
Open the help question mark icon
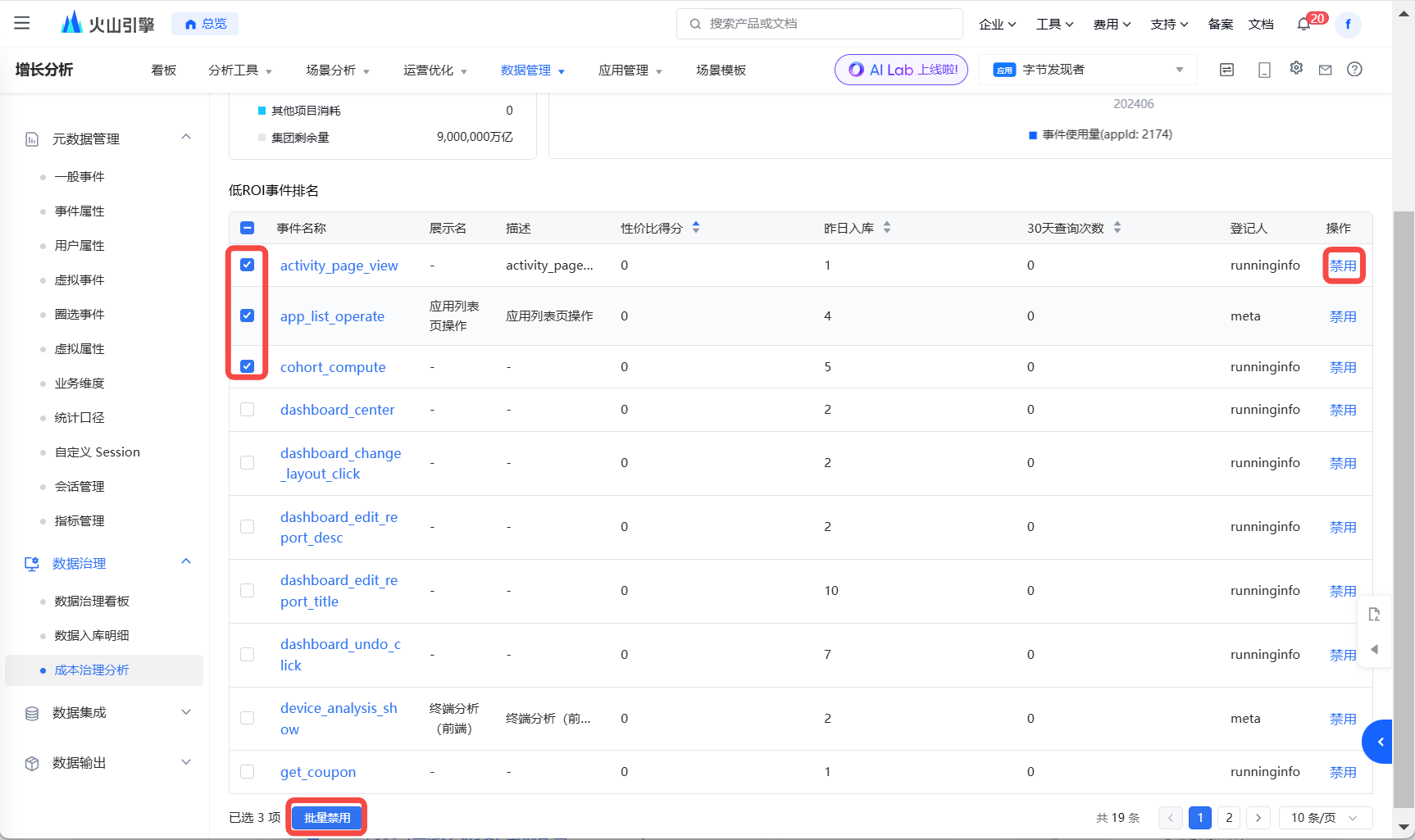1354,69
